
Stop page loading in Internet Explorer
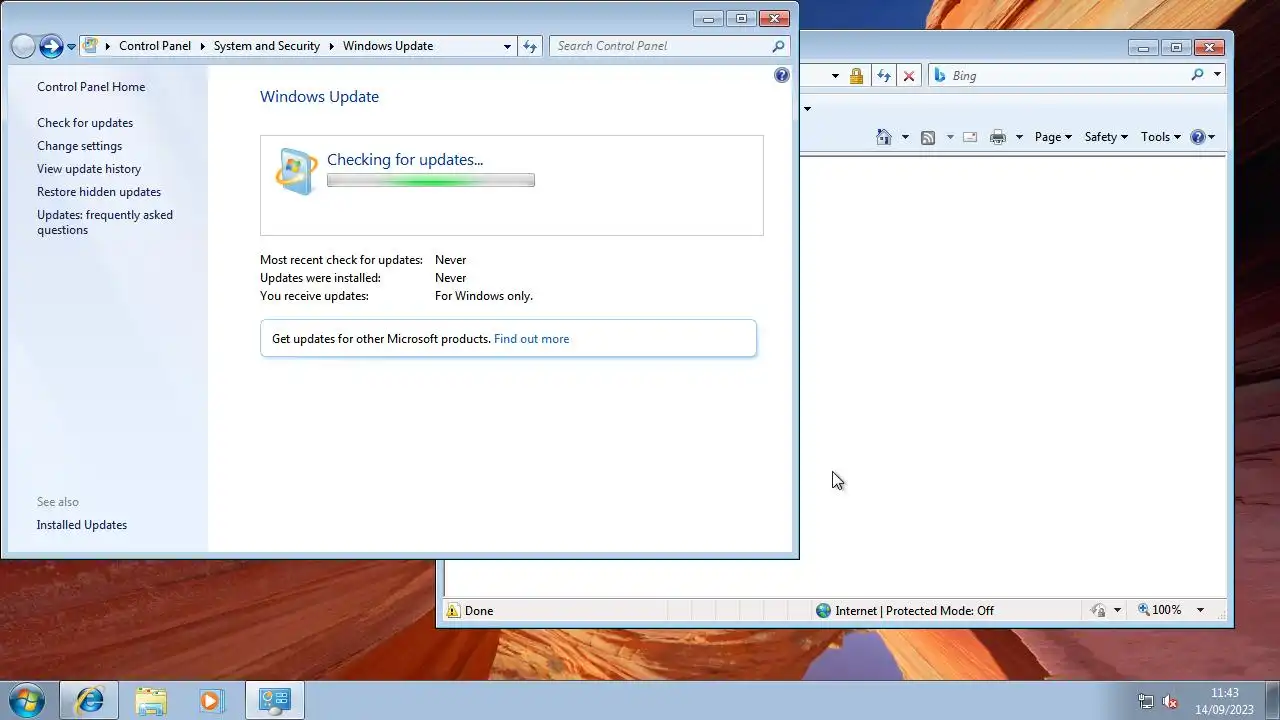tap(908, 76)
